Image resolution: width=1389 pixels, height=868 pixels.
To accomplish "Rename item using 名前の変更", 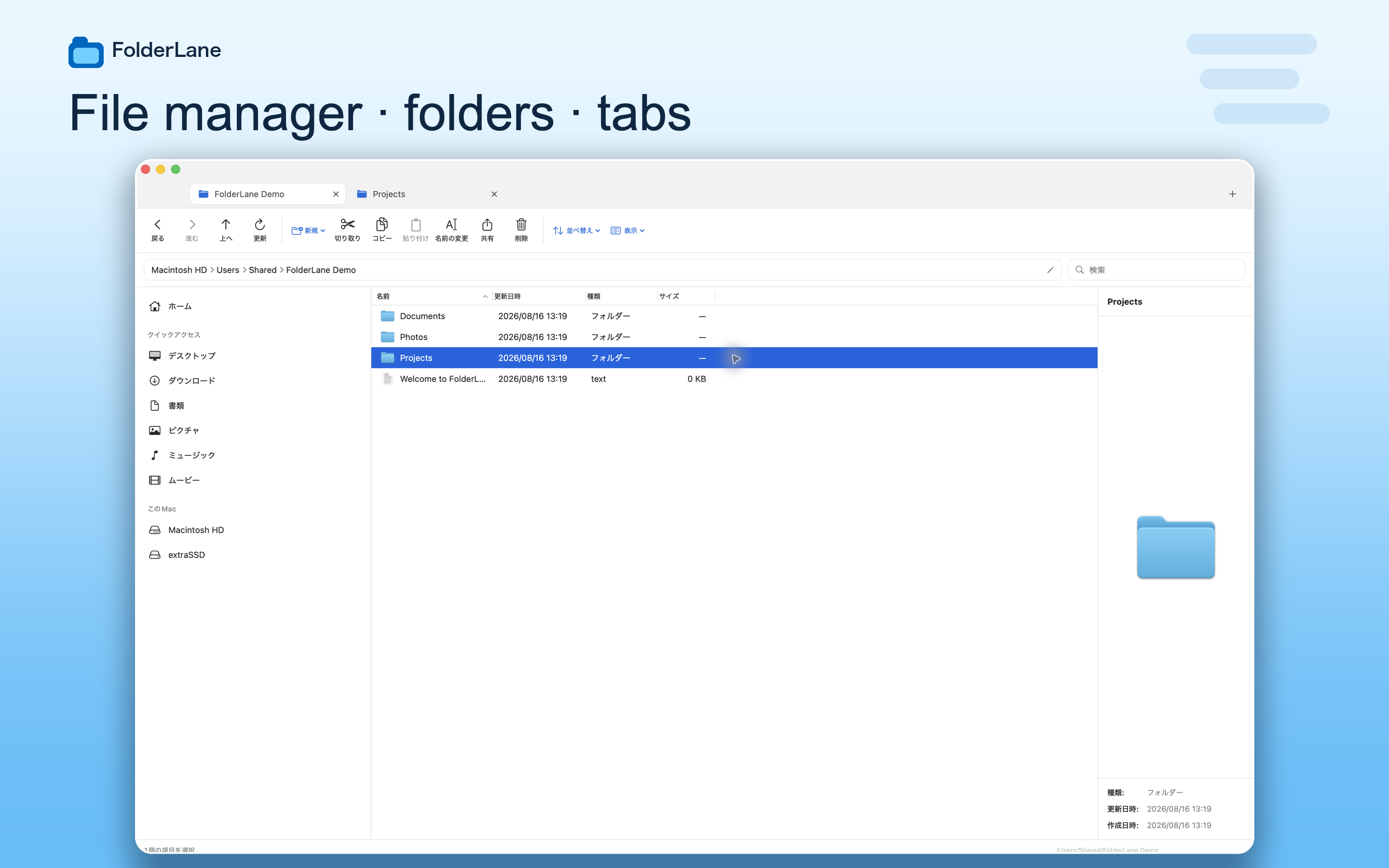I will pos(452,230).
